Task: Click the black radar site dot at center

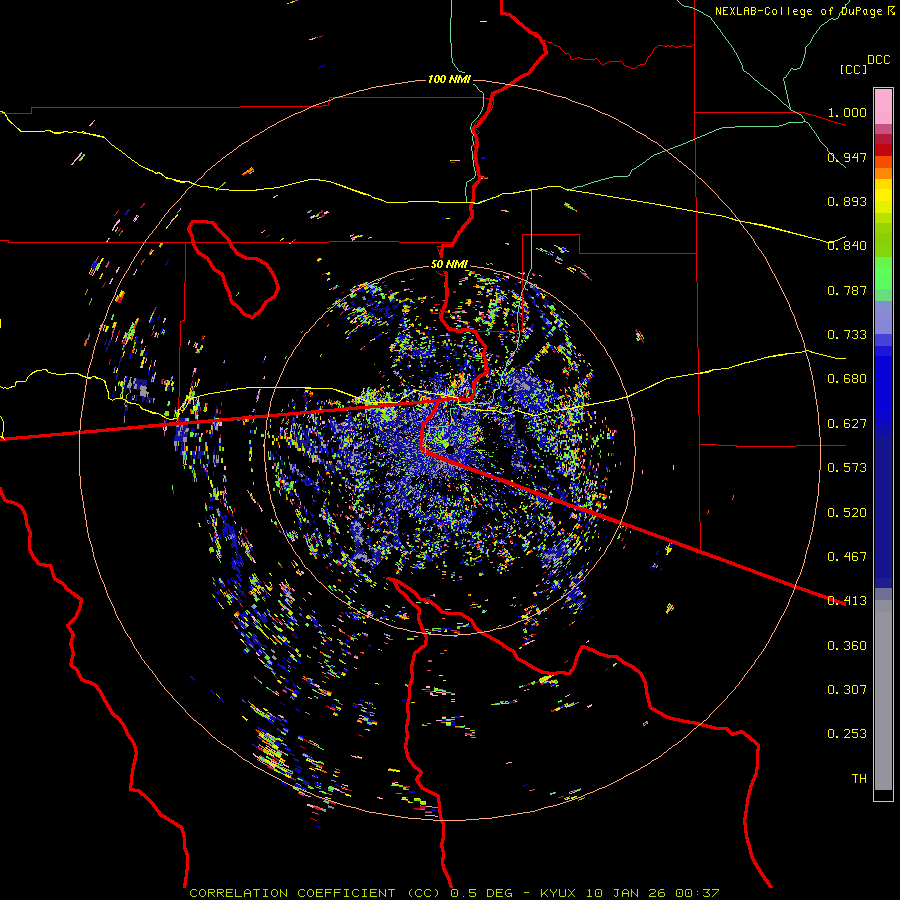Action: tap(451, 450)
